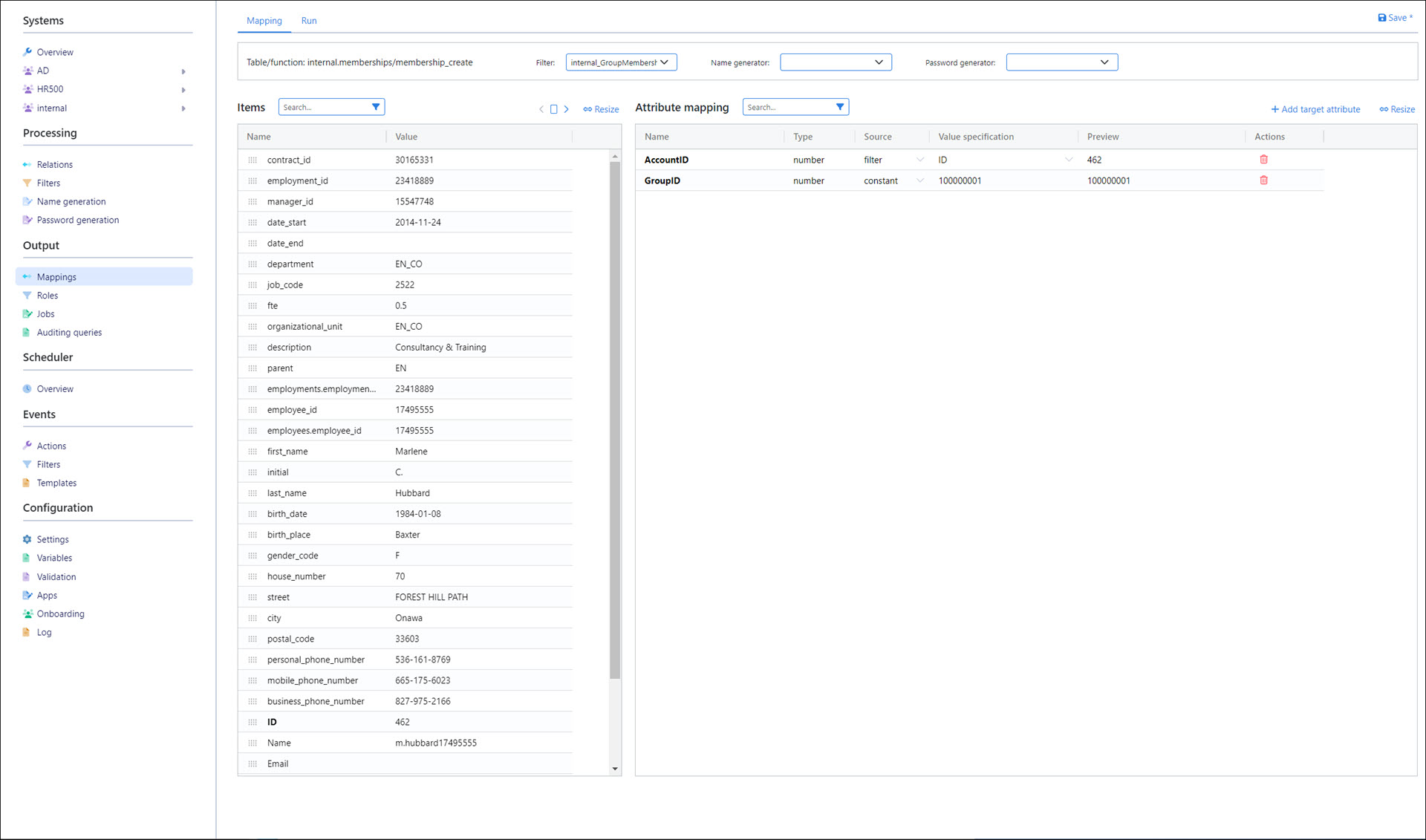Select the Name m.hubbard17495555 row
This screenshot has height=840, width=1426.
(x=406, y=743)
